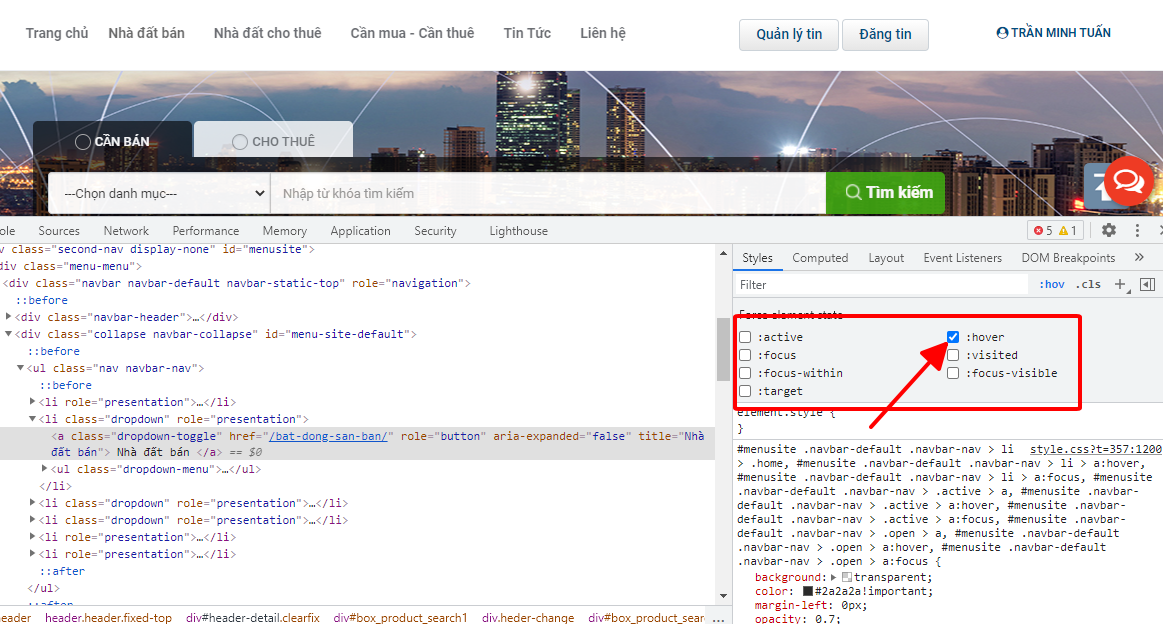The height and width of the screenshot is (624, 1163).
Task: Open Tin Tức navigation link
Action: 527,33
